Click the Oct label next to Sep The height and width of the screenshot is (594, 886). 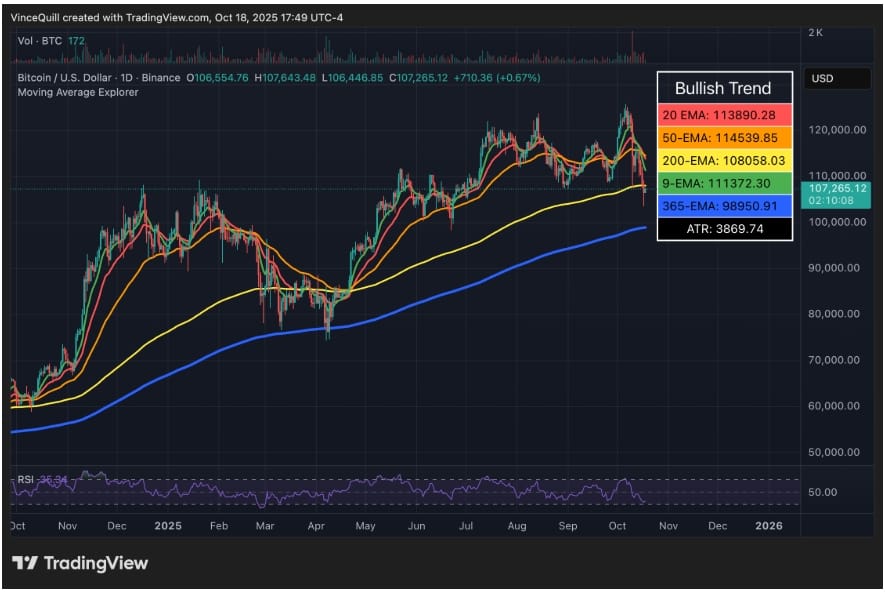click(x=618, y=526)
